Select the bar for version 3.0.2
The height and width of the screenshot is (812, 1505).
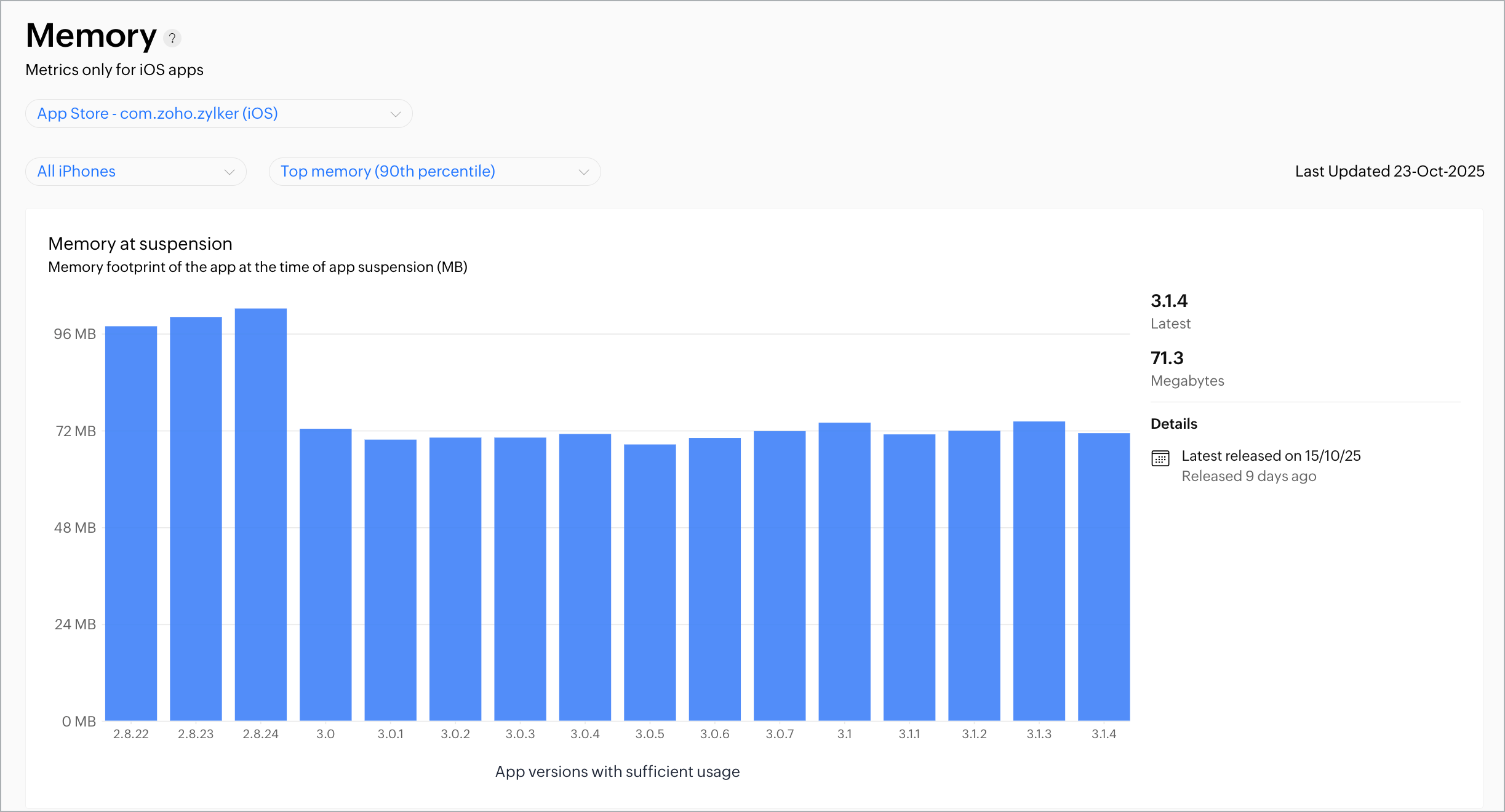pyautogui.click(x=455, y=578)
